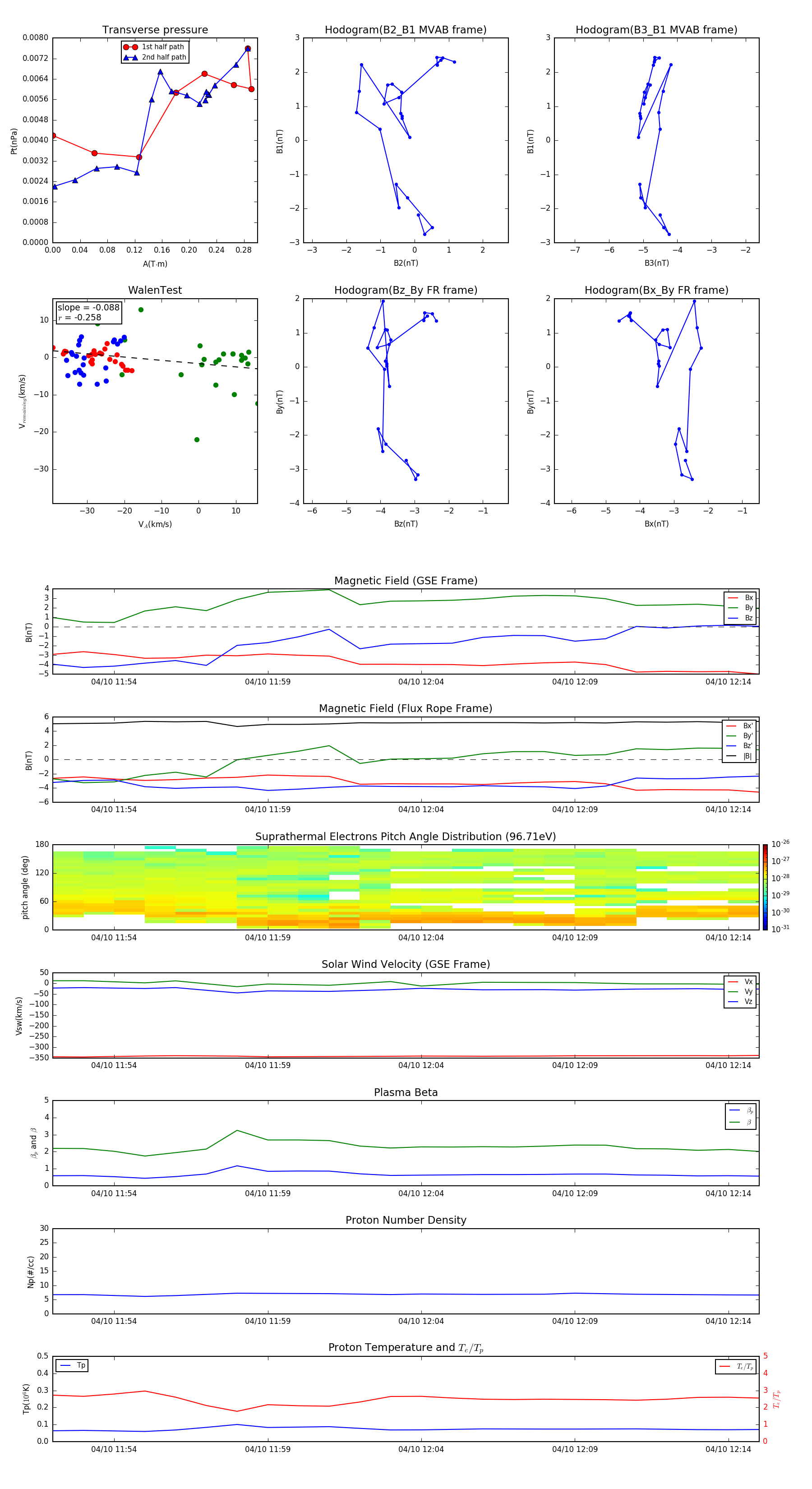The height and width of the screenshot is (1489, 812).
Task: Click the 'Np(#/cc)' axis label
Action: (x=31, y=1272)
